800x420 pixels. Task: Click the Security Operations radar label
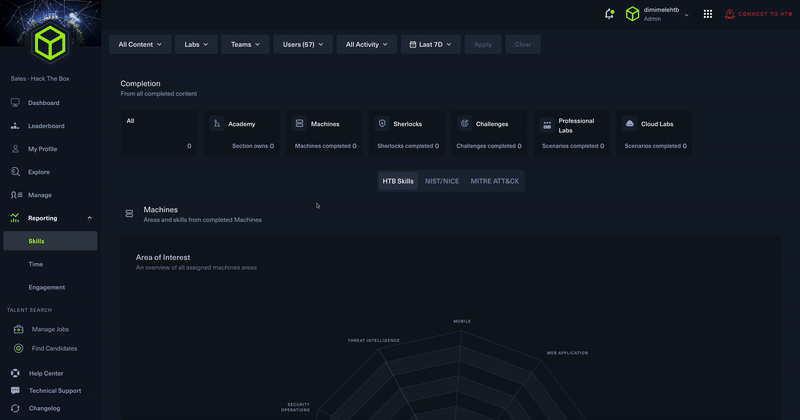295,407
